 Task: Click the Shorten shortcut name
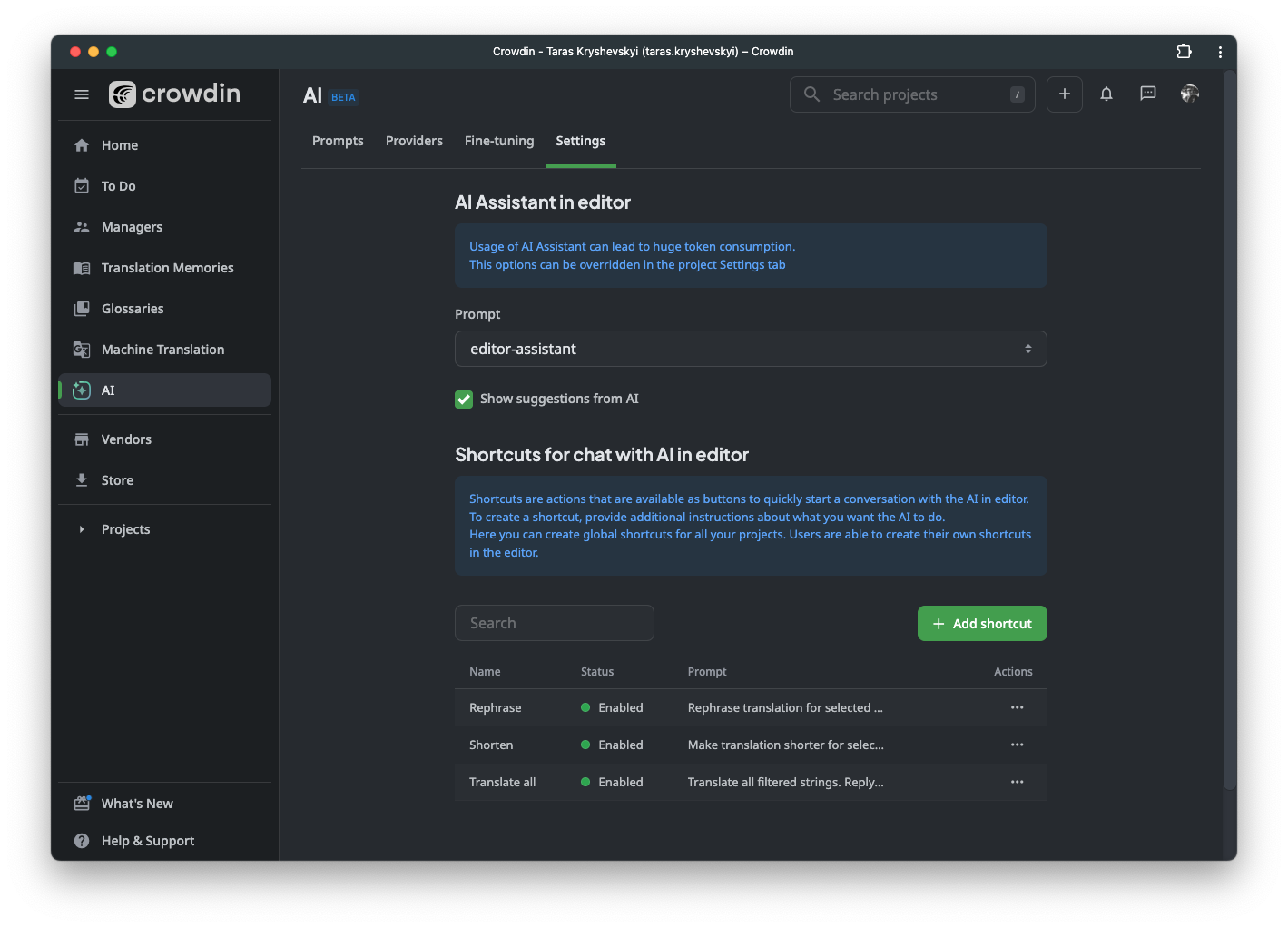click(491, 745)
